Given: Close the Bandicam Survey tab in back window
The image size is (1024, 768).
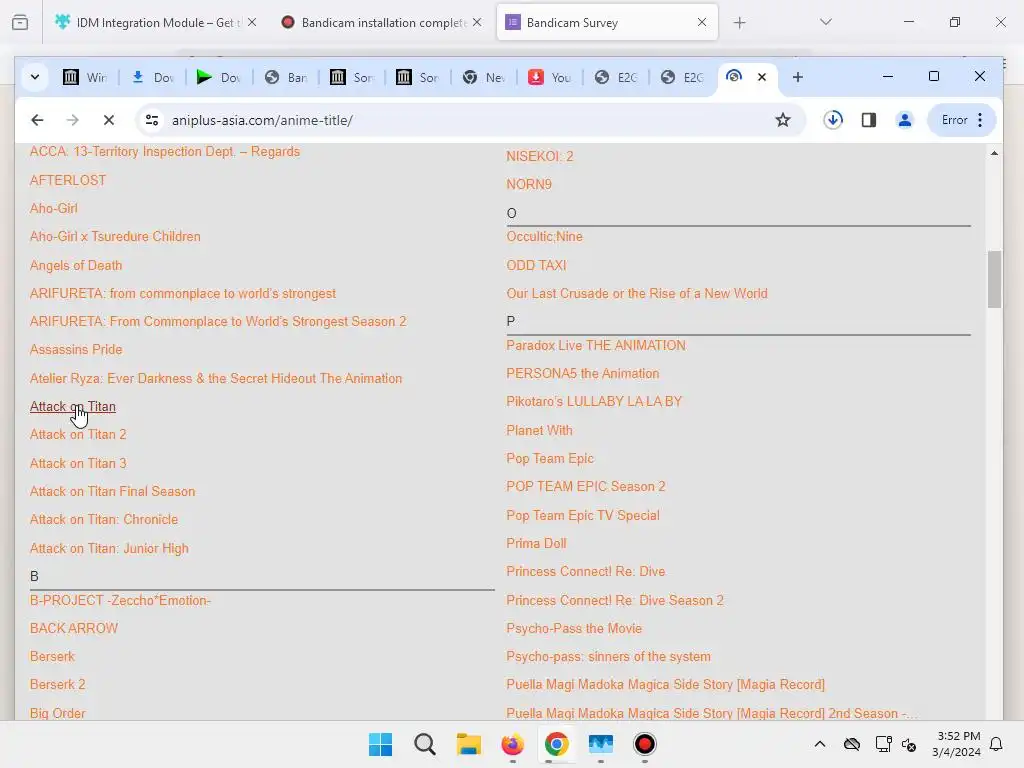Looking at the screenshot, I should click(x=702, y=22).
